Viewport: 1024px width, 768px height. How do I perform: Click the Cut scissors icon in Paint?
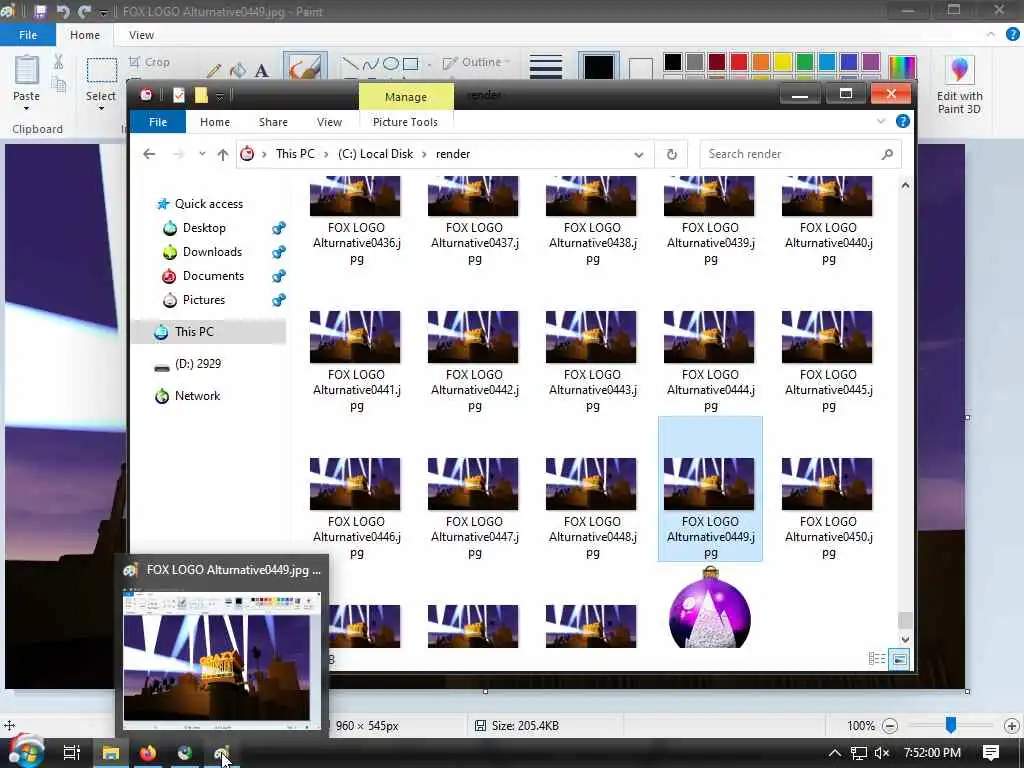pyautogui.click(x=58, y=62)
